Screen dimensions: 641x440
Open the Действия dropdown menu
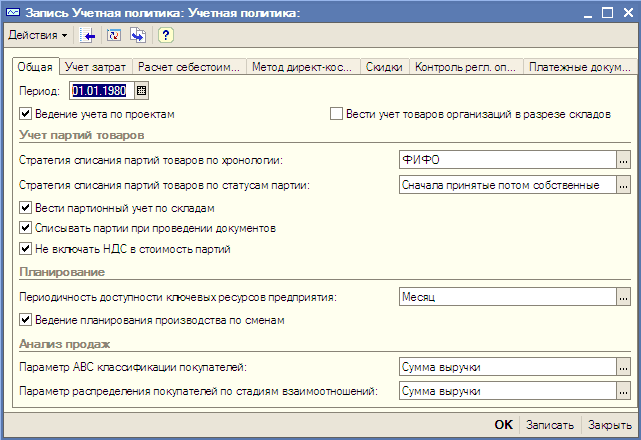(x=37, y=35)
